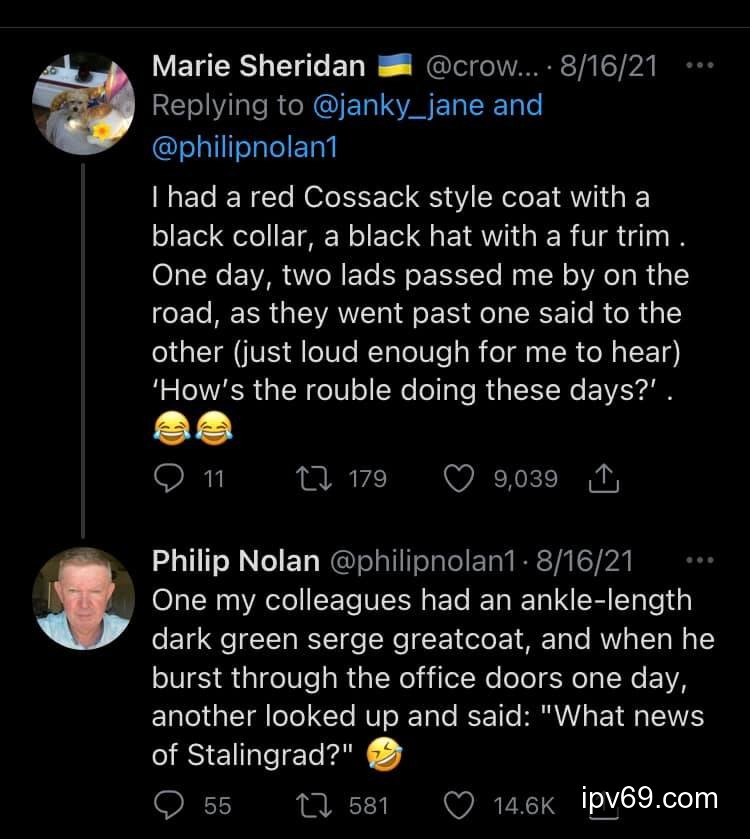
Task: Open Marie Sheridan's profile by name
Action: click(258, 66)
